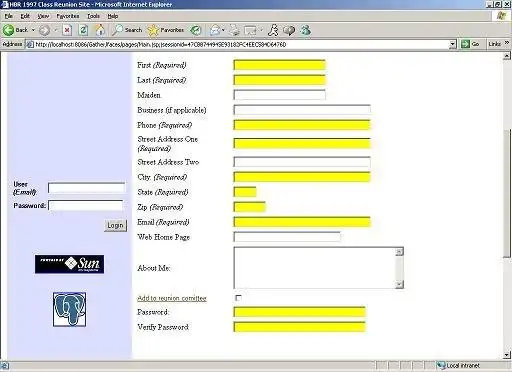Open the Favorites menu
The width and height of the screenshot is (512, 372).
point(68,16)
